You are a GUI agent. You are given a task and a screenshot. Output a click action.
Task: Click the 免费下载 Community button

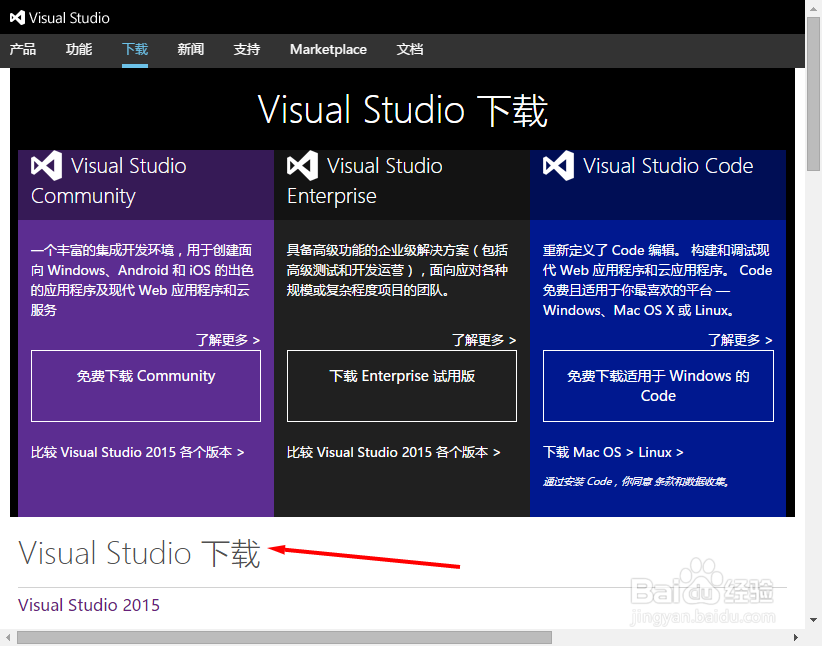pyautogui.click(x=145, y=386)
